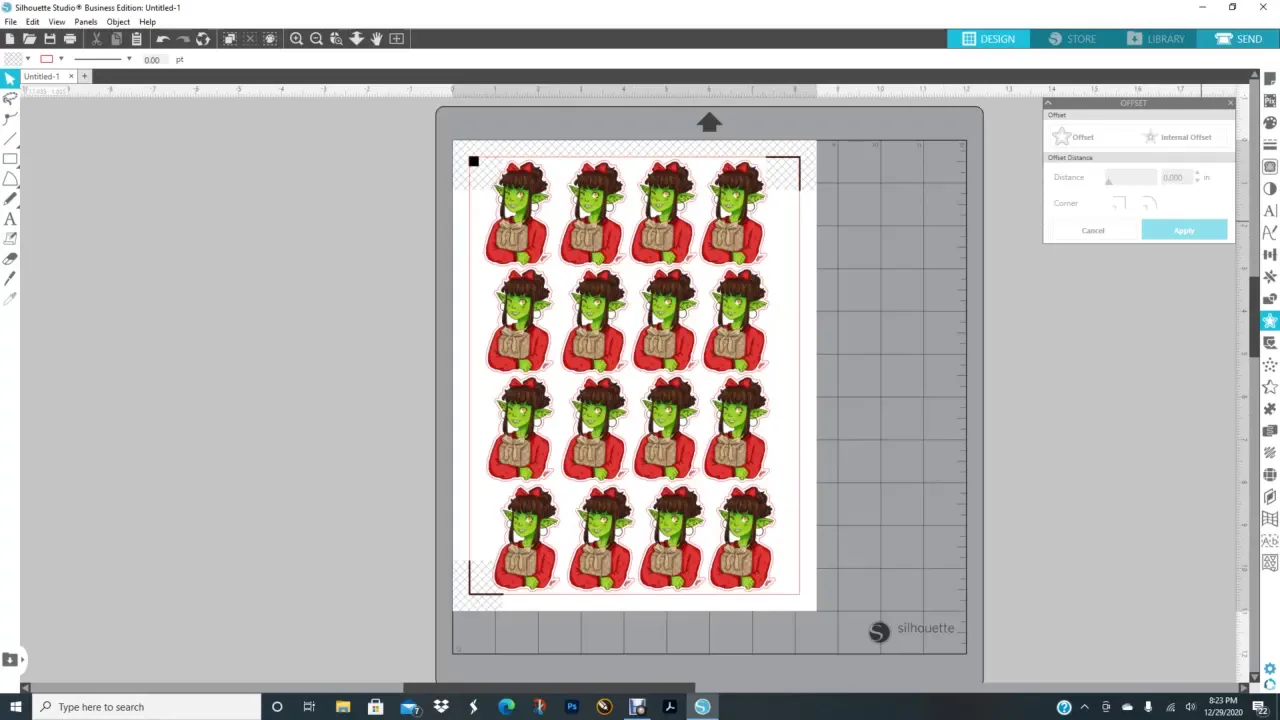This screenshot has width=1280, height=720.
Task: Click the Offset button in Offset panel
Action: (x=1074, y=137)
